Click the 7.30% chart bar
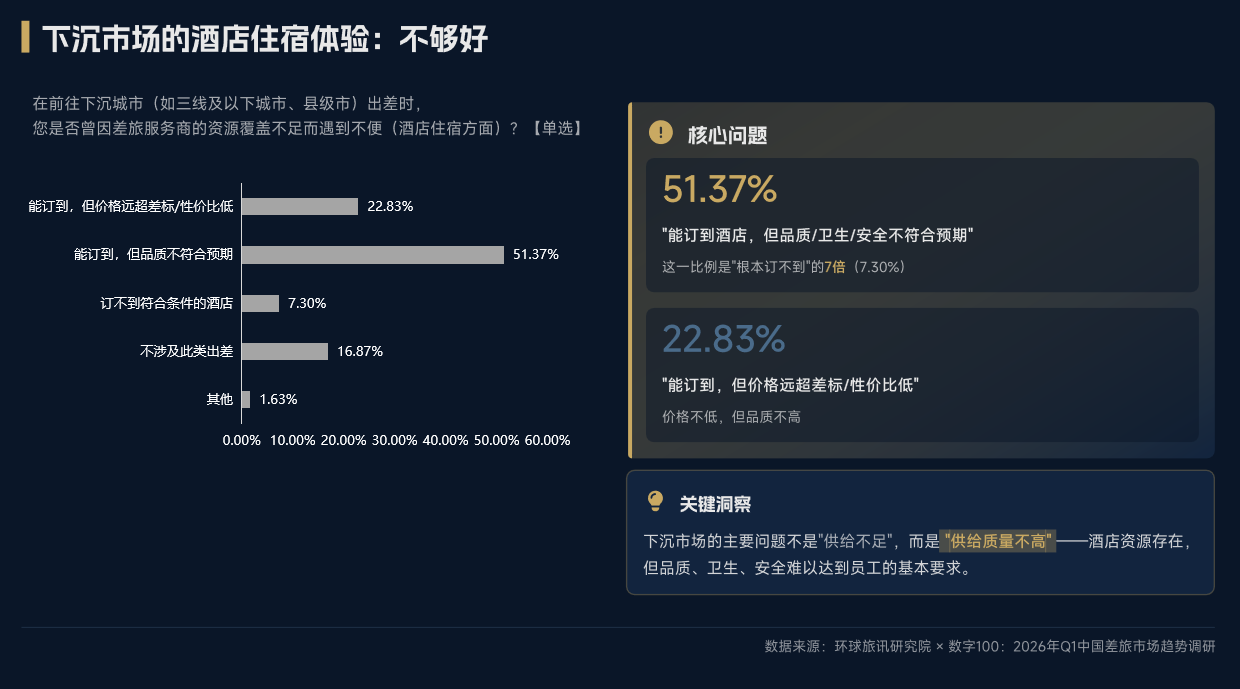Viewport: 1240px width, 689px height. (260, 303)
